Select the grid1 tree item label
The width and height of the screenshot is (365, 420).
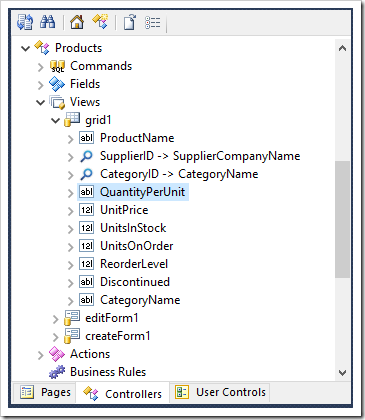[x=98, y=120]
